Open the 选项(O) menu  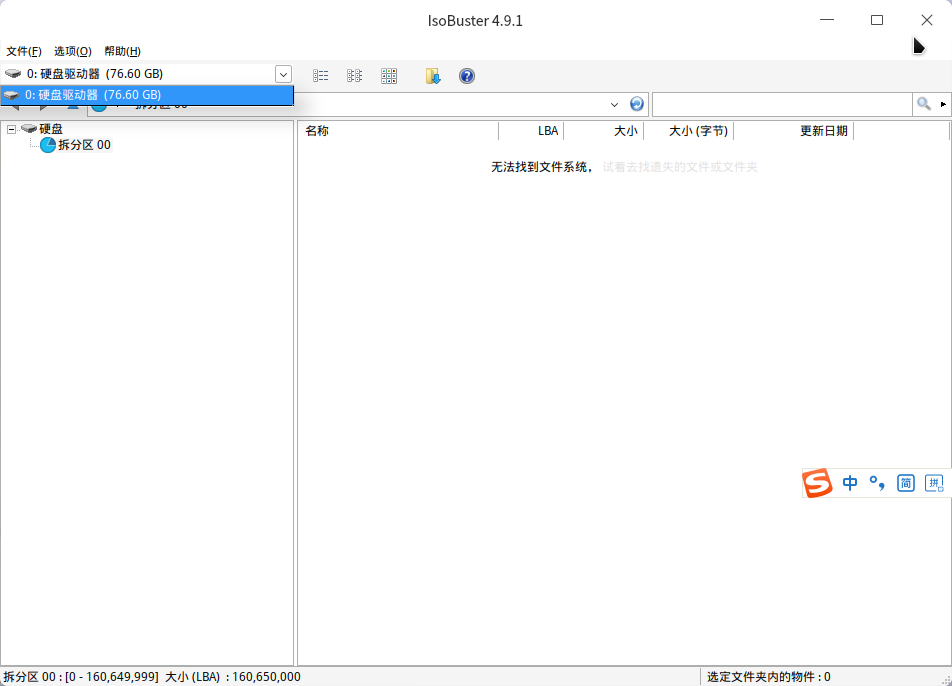(73, 51)
